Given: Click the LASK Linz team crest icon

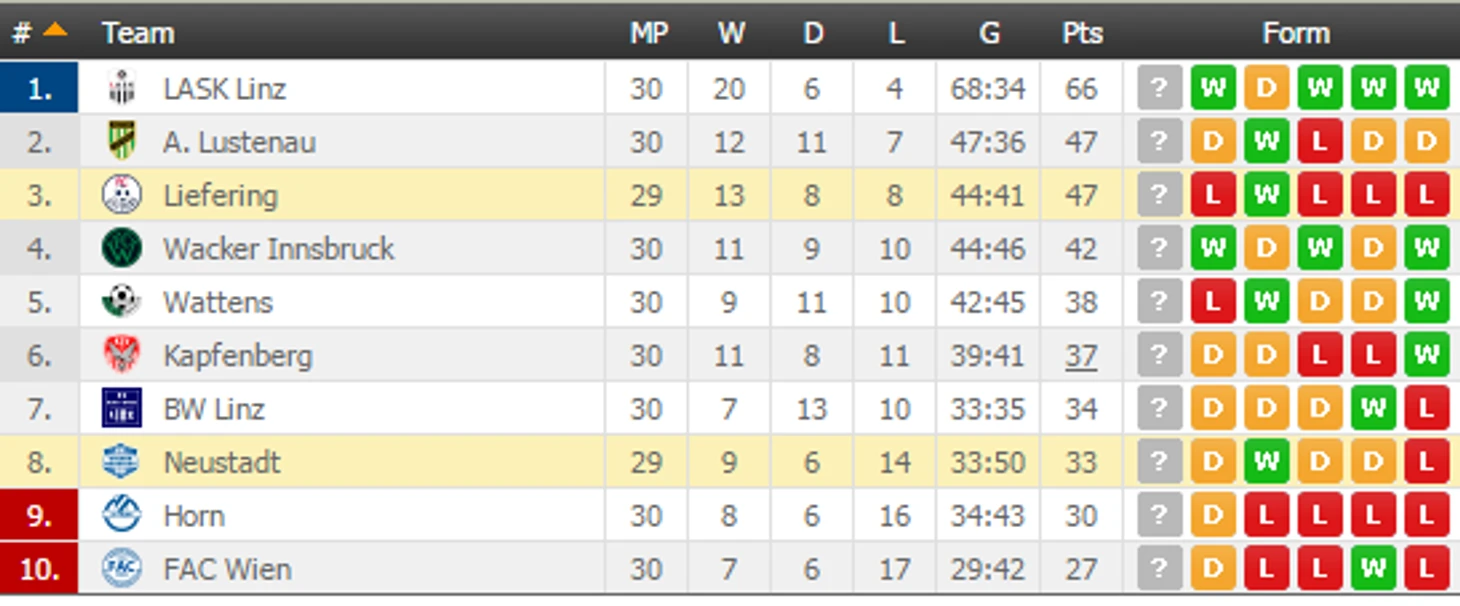Looking at the screenshot, I should pyautogui.click(x=122, y=88).
